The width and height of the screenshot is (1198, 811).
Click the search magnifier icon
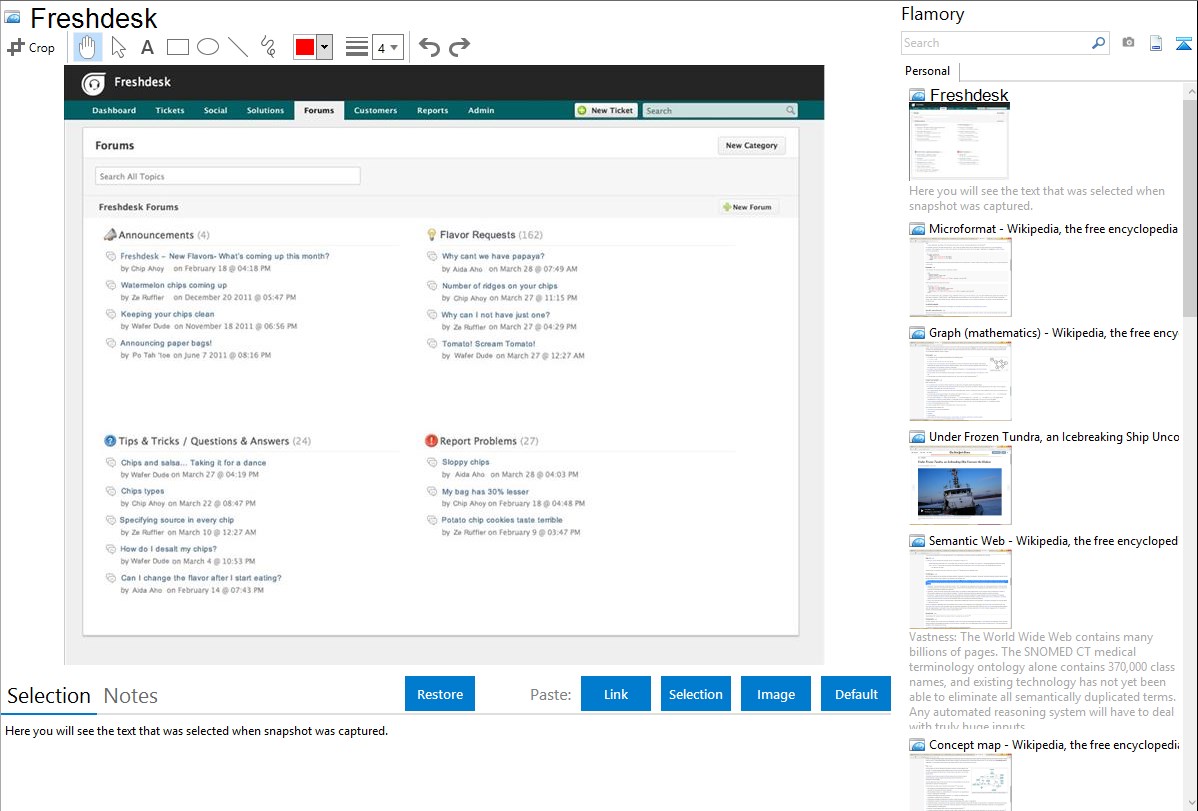[x=1099, y=43]
